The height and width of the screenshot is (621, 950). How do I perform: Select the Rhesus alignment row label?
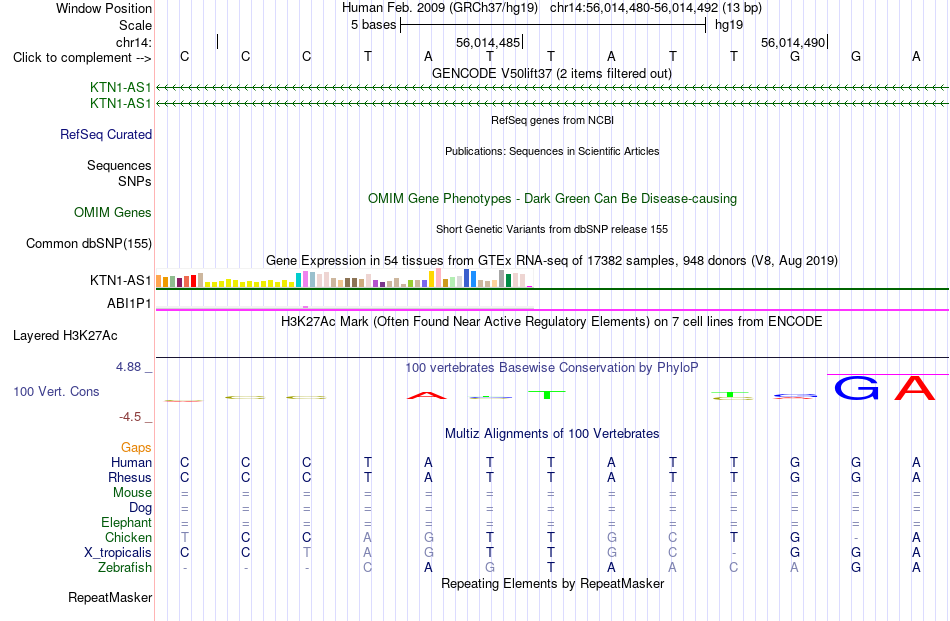tap(130, 477)
